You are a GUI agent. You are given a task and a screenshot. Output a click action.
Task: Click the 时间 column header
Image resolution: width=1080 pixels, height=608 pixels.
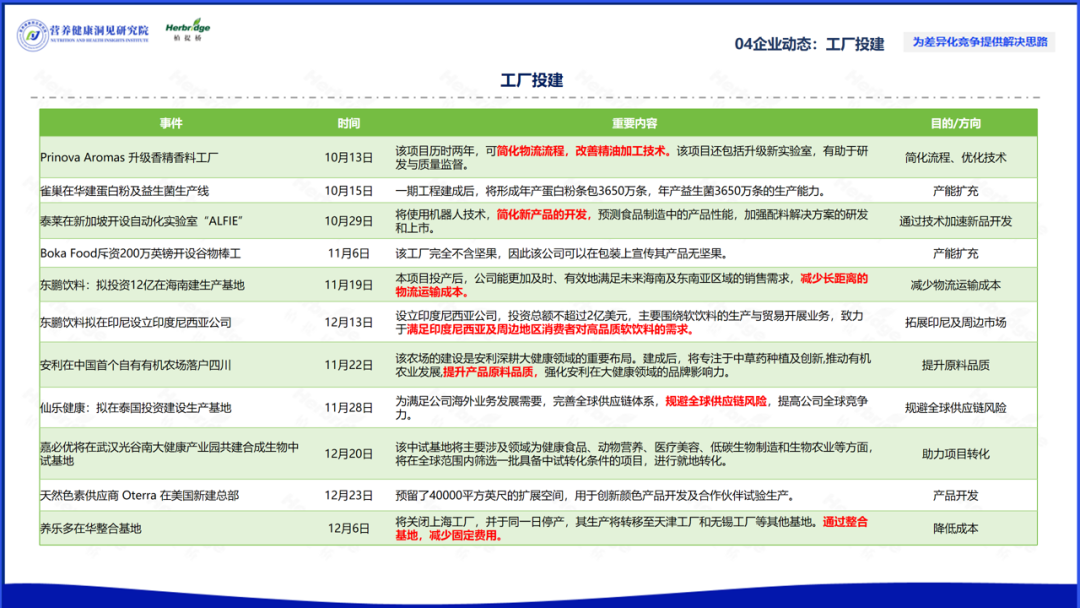[x=348, y=124]
